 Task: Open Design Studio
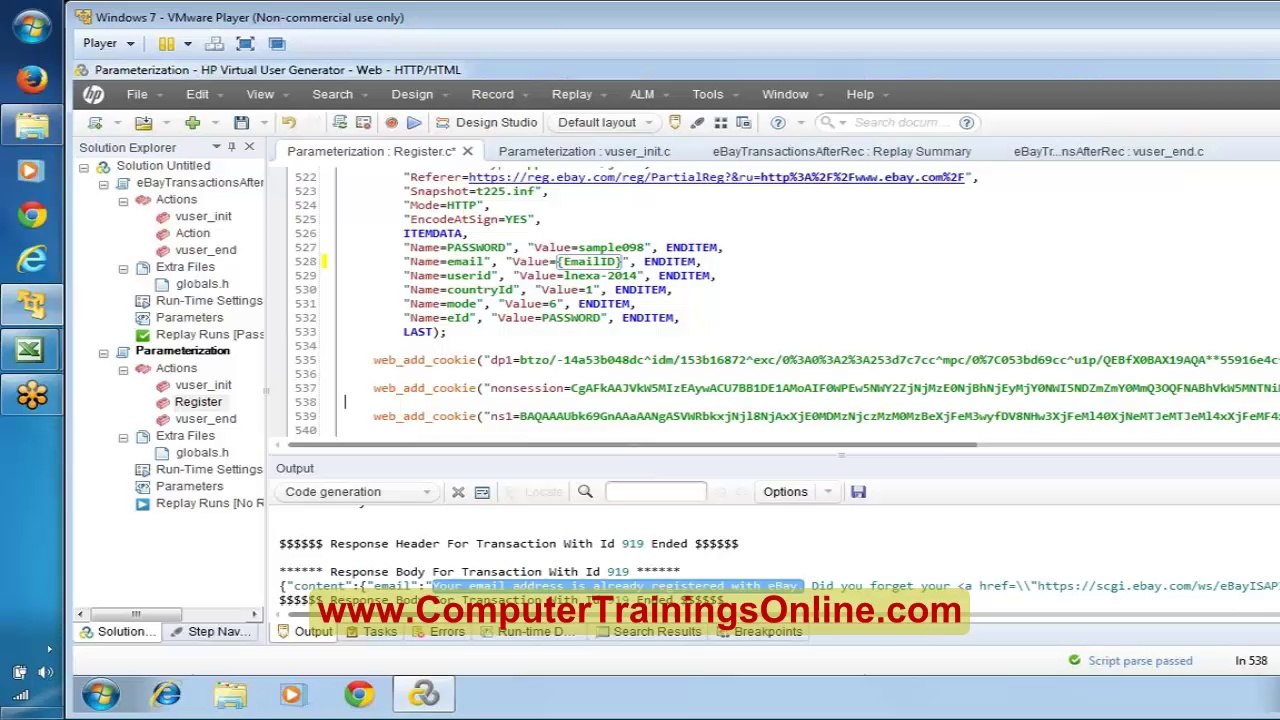pos(486,122)
